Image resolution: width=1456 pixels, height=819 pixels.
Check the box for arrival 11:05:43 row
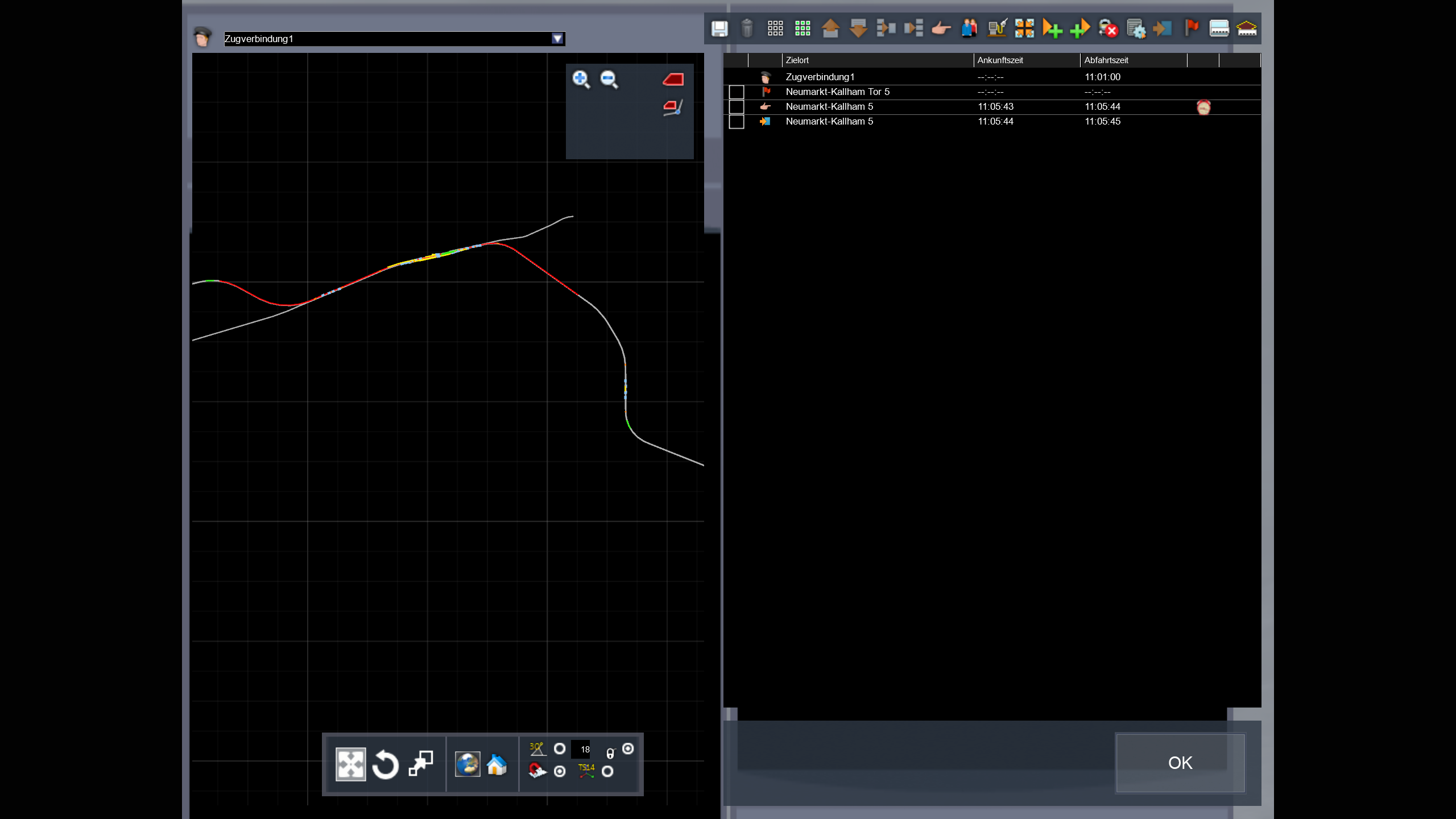(x=737, y=107)
